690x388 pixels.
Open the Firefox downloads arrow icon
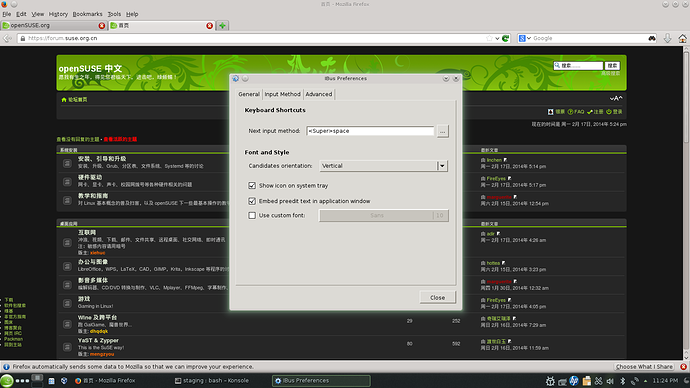pyautogui.click(x=668, y=38)
